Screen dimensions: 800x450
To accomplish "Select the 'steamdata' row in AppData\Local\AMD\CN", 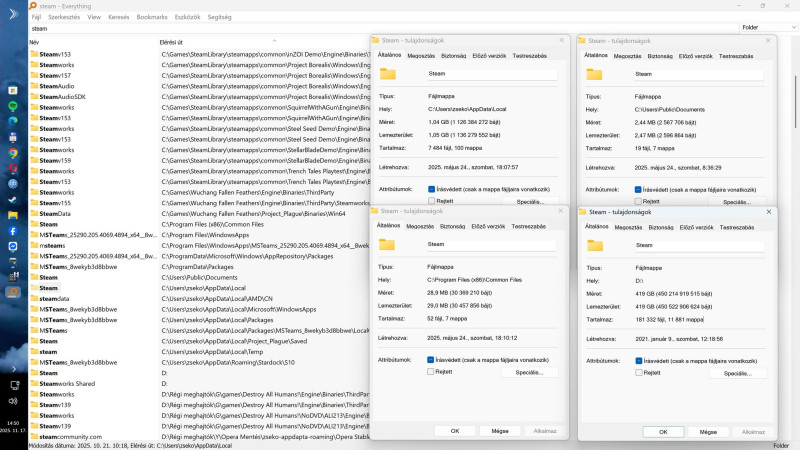I will coord(199,298).
